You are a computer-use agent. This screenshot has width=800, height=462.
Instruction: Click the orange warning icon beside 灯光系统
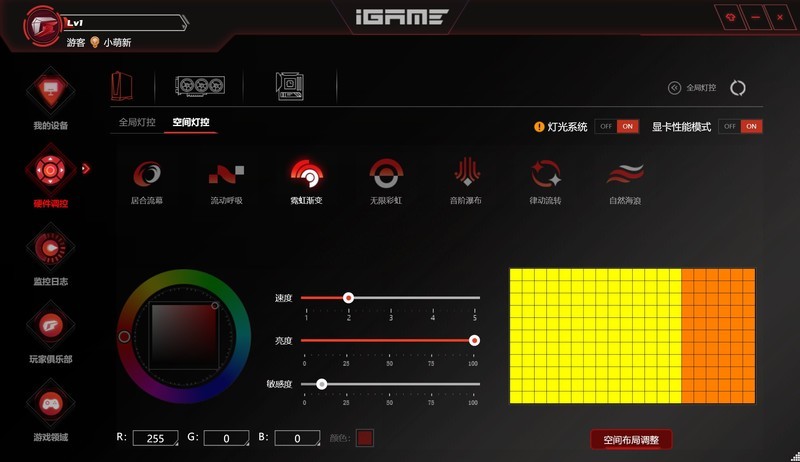pos(539,126)
